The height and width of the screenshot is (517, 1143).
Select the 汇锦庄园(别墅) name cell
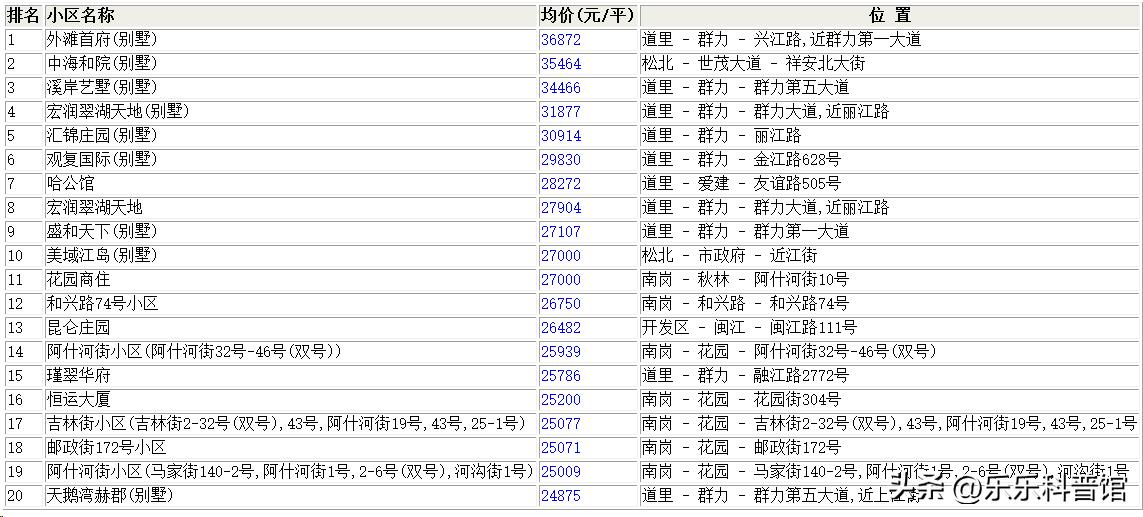291,136
